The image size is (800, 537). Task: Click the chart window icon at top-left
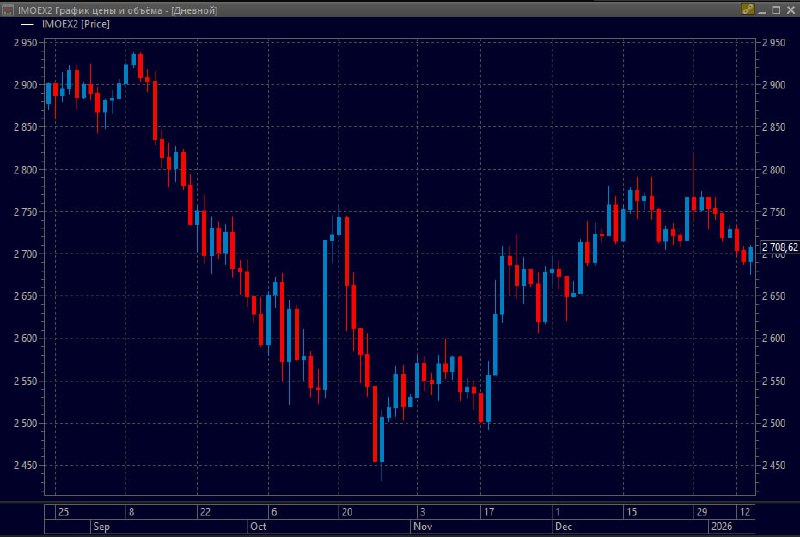9,9
